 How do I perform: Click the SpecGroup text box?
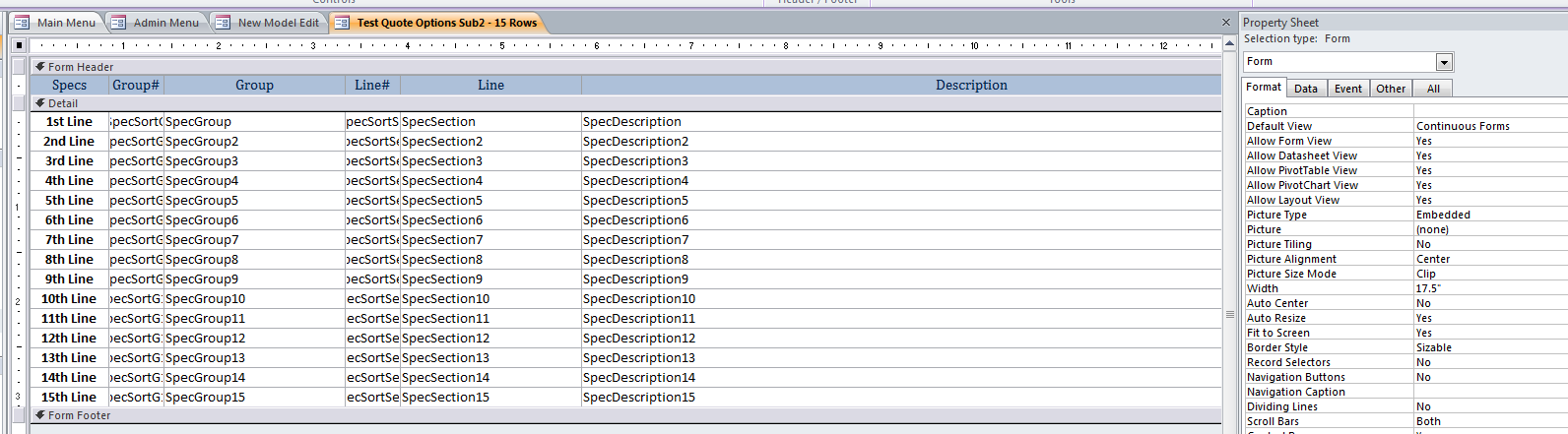pos(254,122)
